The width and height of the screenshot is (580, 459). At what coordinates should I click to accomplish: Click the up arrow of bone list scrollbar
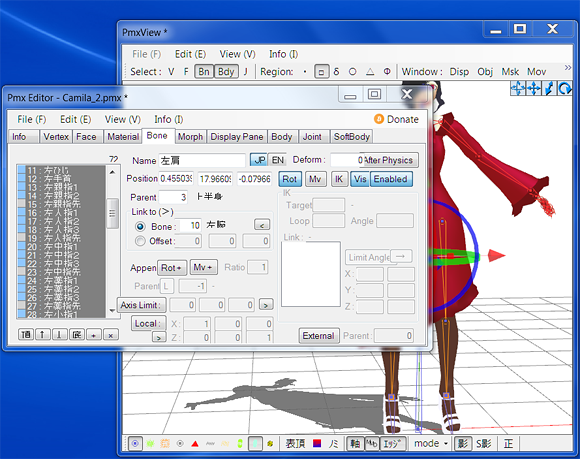click(112, 172)
